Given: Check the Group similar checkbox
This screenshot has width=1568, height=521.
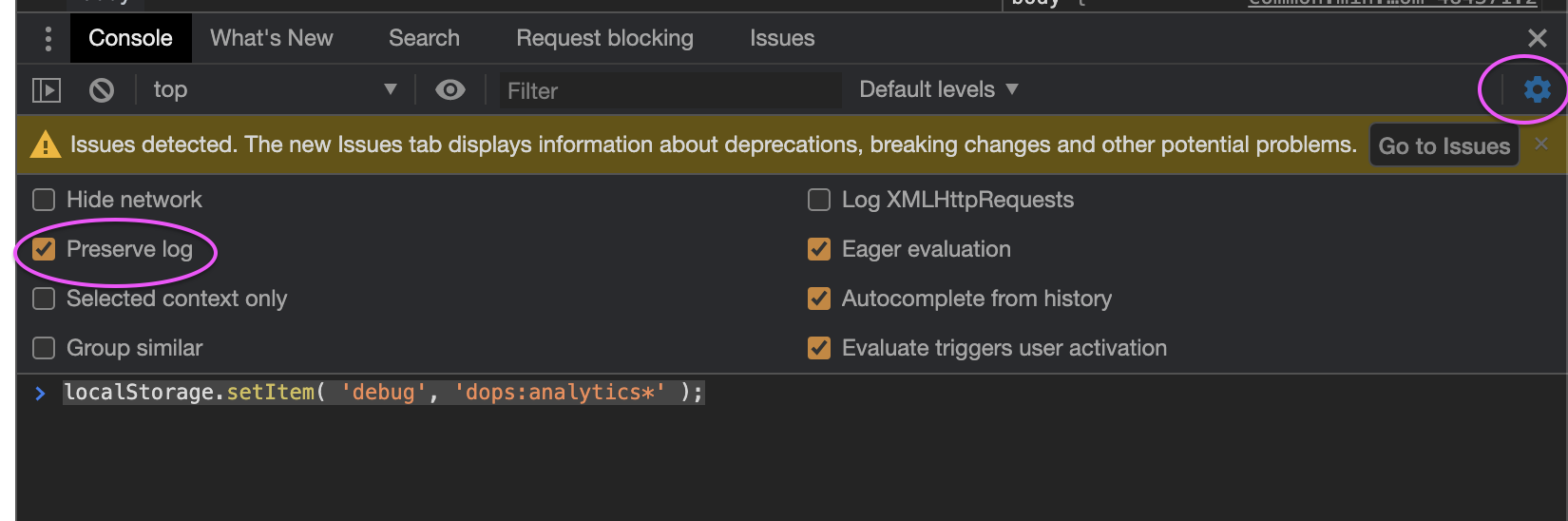Looking at the screenshot, I should [44, 348].
